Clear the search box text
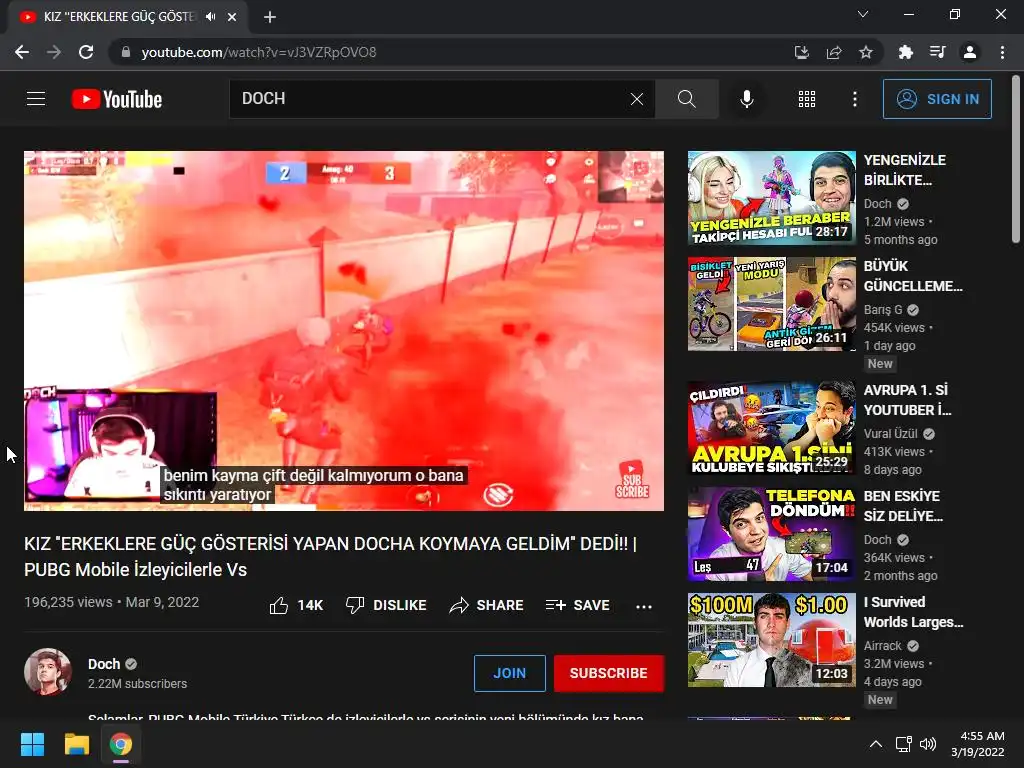The width and height of the screenshot is (1024, 768). (637, 99)
